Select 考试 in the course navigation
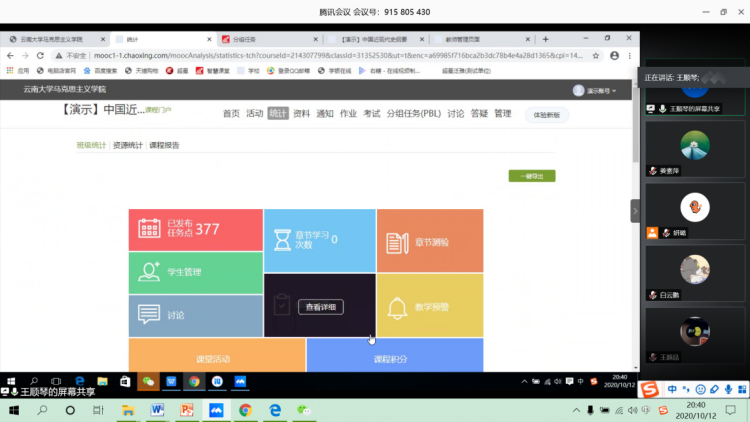This screenshot has height=422, width=750. coord(371,114)
